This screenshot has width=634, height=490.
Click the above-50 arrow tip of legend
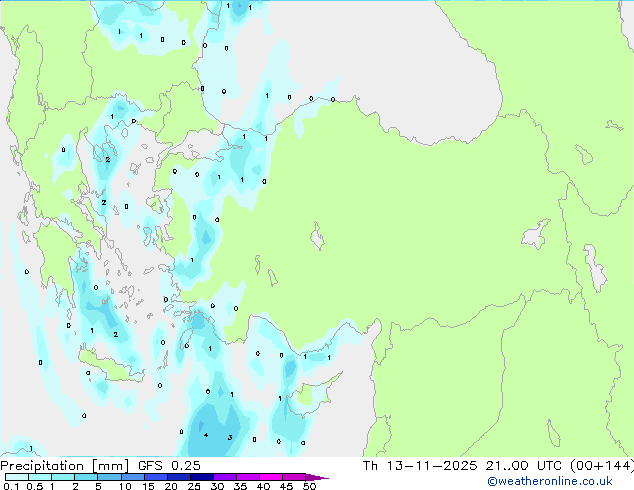point(317,477)
